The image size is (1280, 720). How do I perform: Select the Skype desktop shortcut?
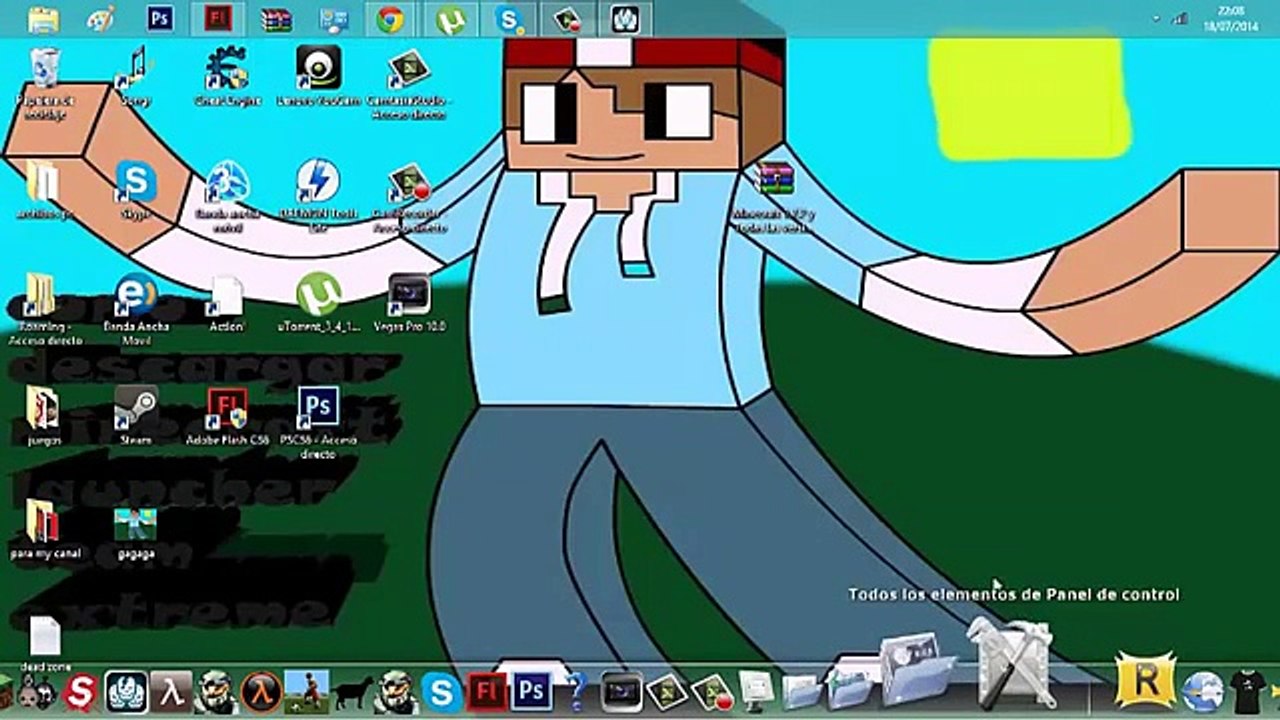(135, 190)
